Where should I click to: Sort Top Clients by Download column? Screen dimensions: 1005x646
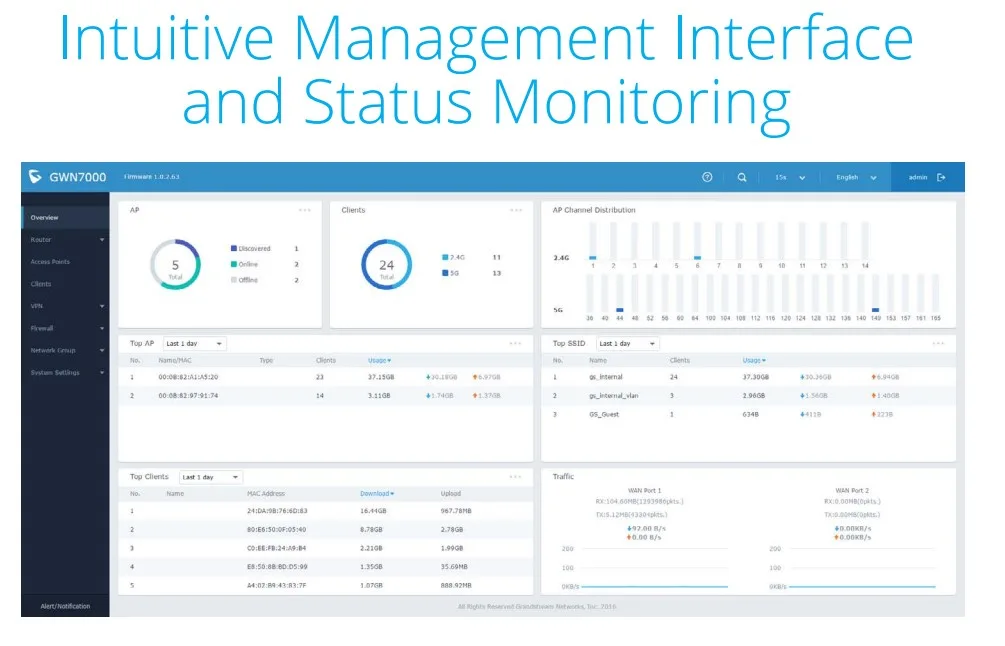pos(376,493)
